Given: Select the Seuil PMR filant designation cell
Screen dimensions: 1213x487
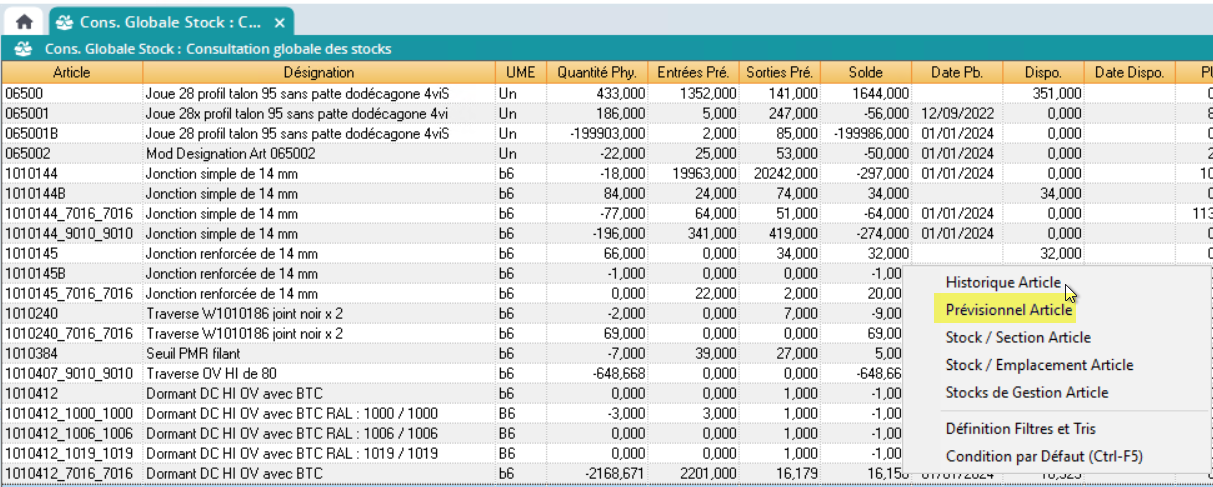Looking at the screenshot, I should 193,353.
